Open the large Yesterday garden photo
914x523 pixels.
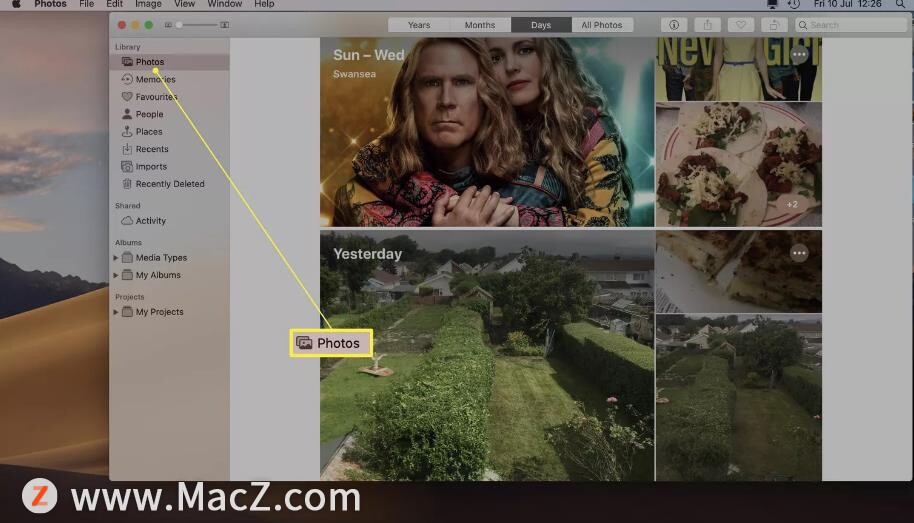pyautogui.click(x=487, y=356)
